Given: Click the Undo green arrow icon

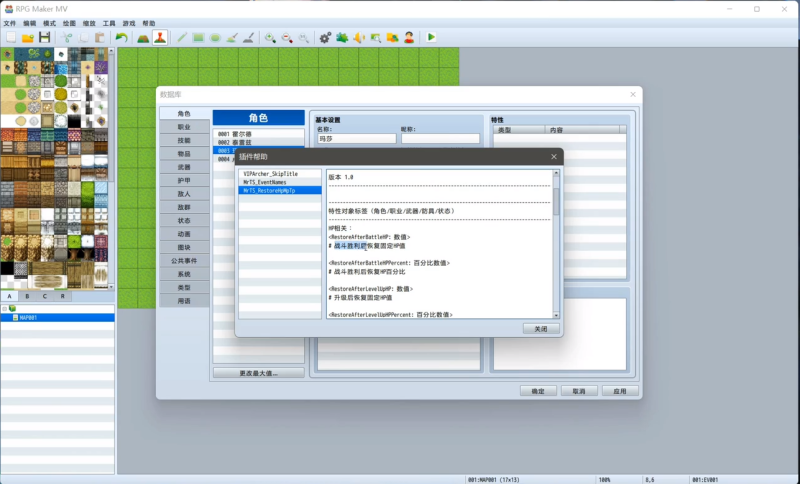Looking at the screenshot, I should click(121, 37).
